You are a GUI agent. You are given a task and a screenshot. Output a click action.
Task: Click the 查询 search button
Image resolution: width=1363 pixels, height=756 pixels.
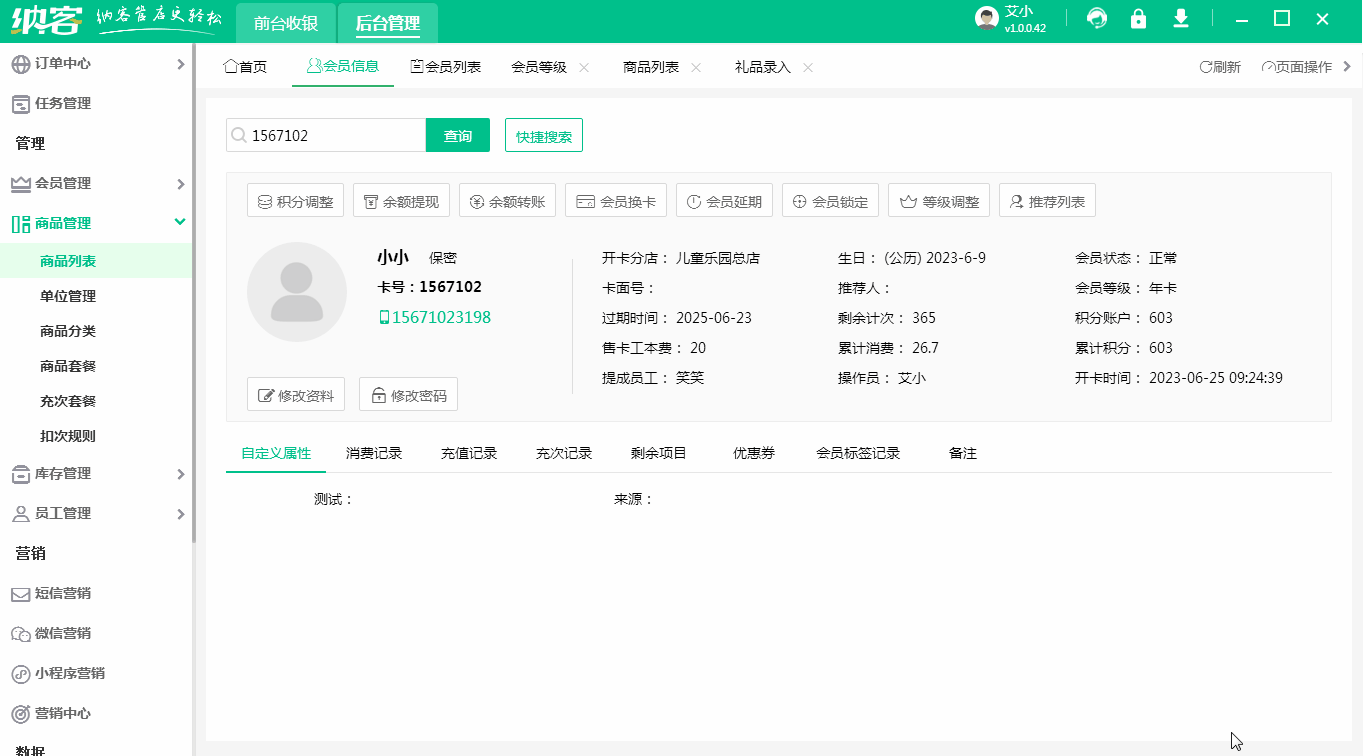457,134
